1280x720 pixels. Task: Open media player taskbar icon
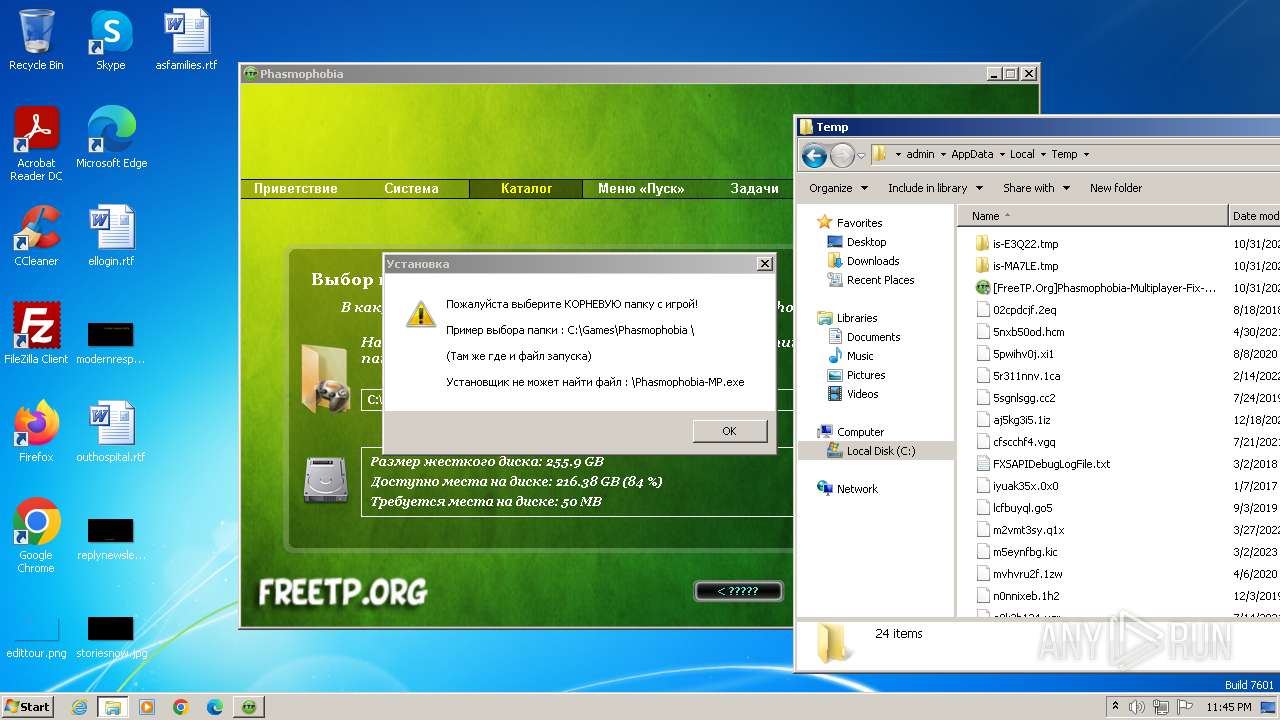pos(147,707)
